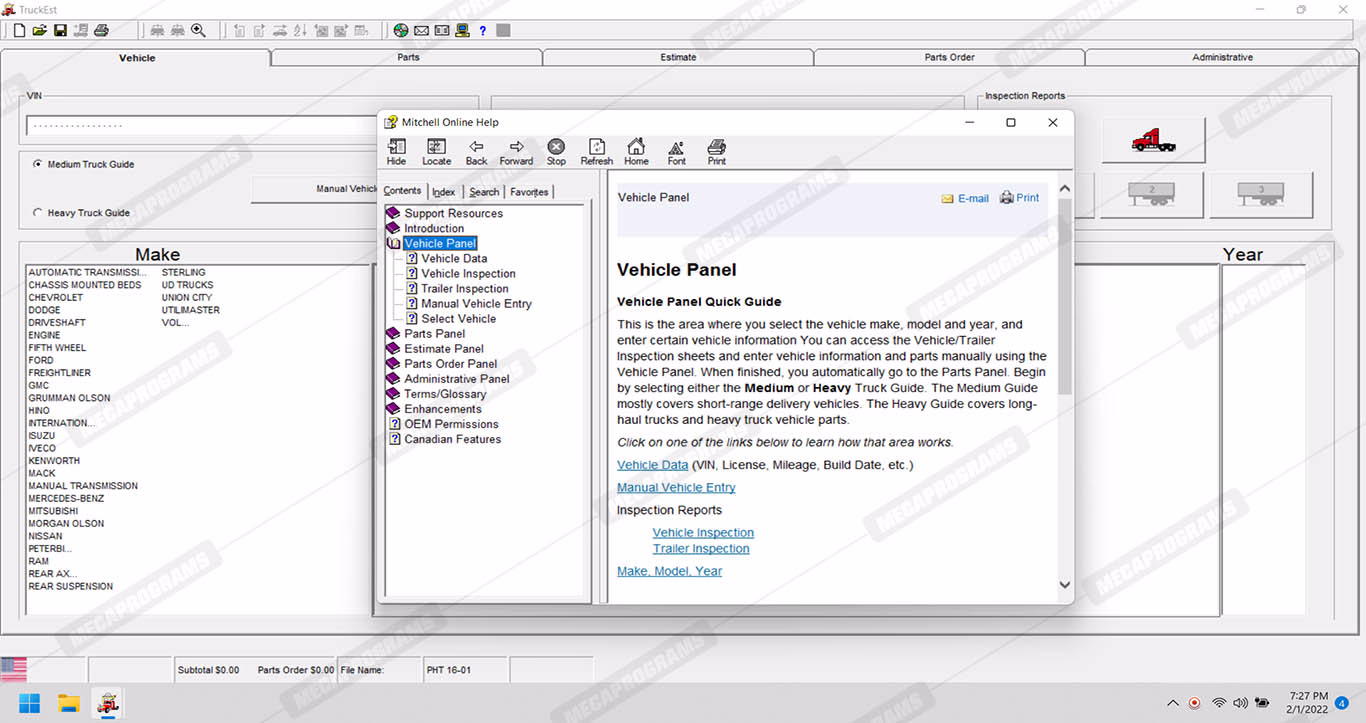
Task: Click the magnifying glass zoom icon
Action: click(198, 31)
